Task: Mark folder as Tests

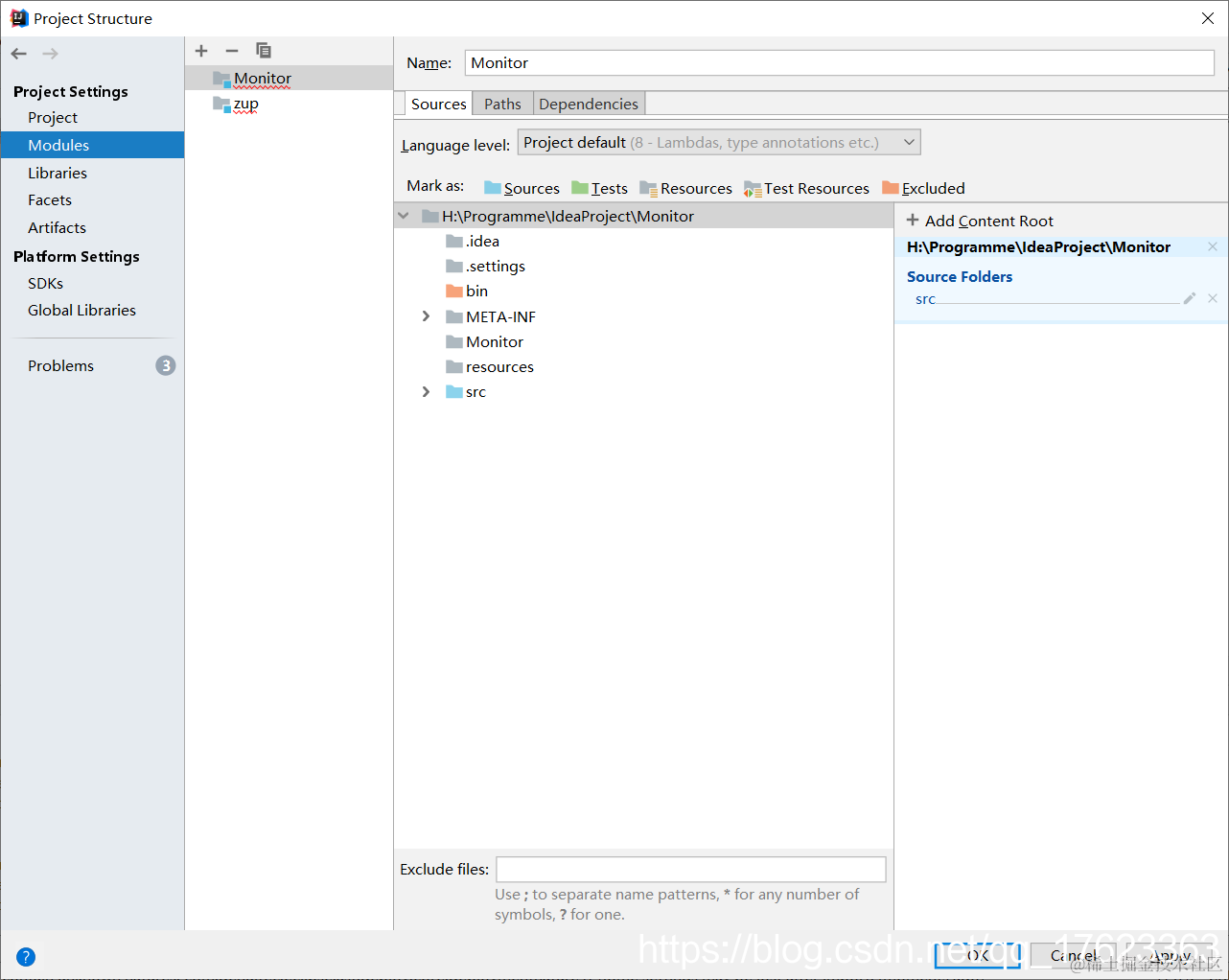Action: (x=599, y=188)
